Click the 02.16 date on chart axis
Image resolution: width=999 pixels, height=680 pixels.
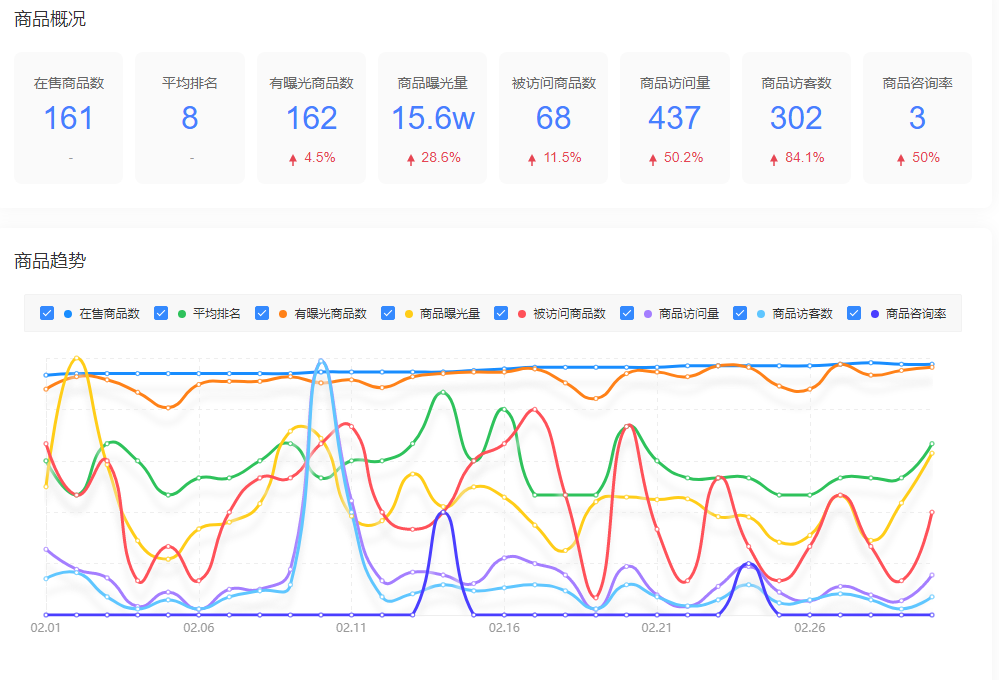(x=504, y=628)
